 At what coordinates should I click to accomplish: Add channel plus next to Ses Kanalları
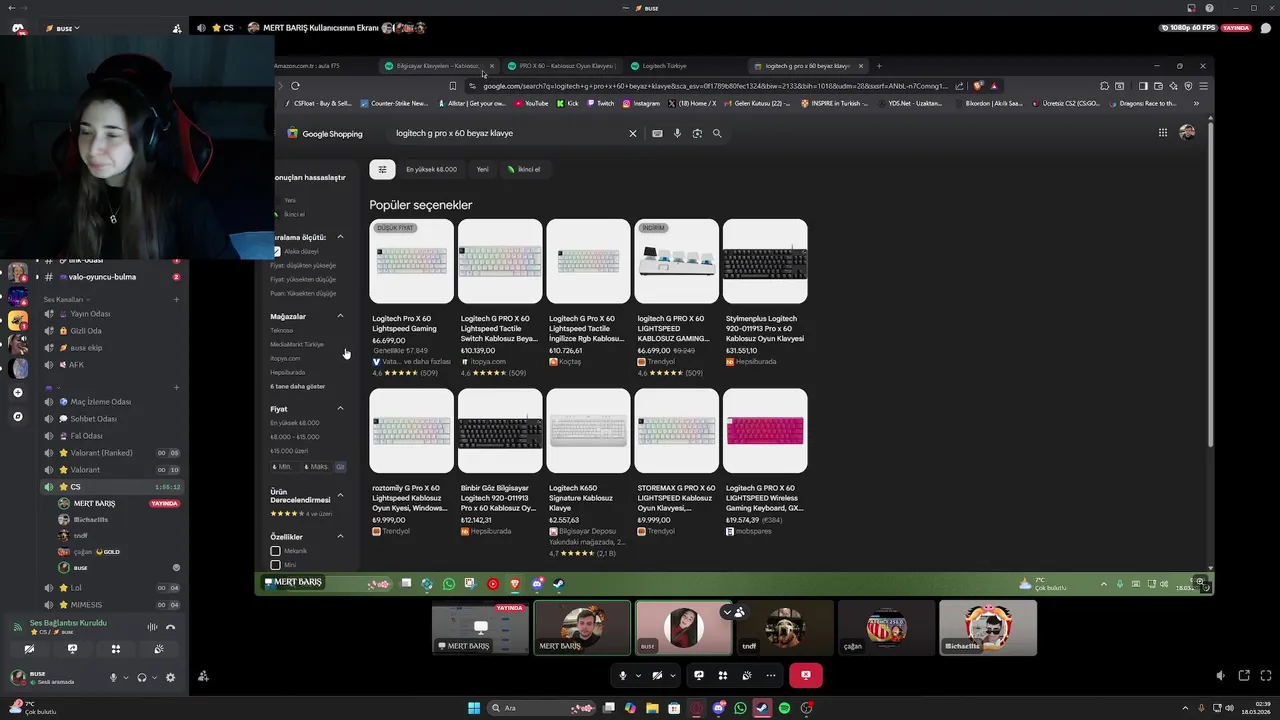coord(176,299)
